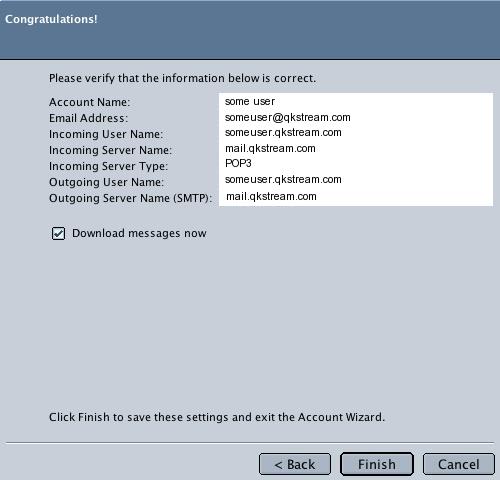Screen dimensions: 500x480
Task: Click the 'Congratulations!' header title
Action: pos(51,19)
